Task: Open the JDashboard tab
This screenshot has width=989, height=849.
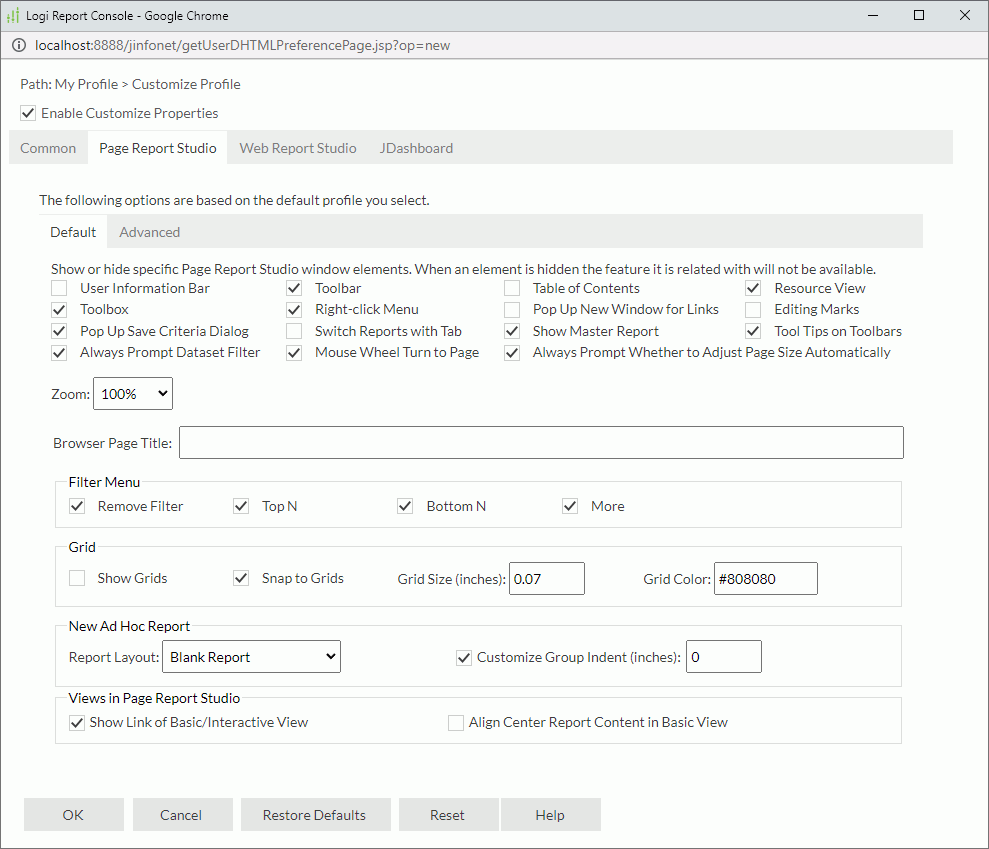Action: pyautogui.click(x=416, y=147)
